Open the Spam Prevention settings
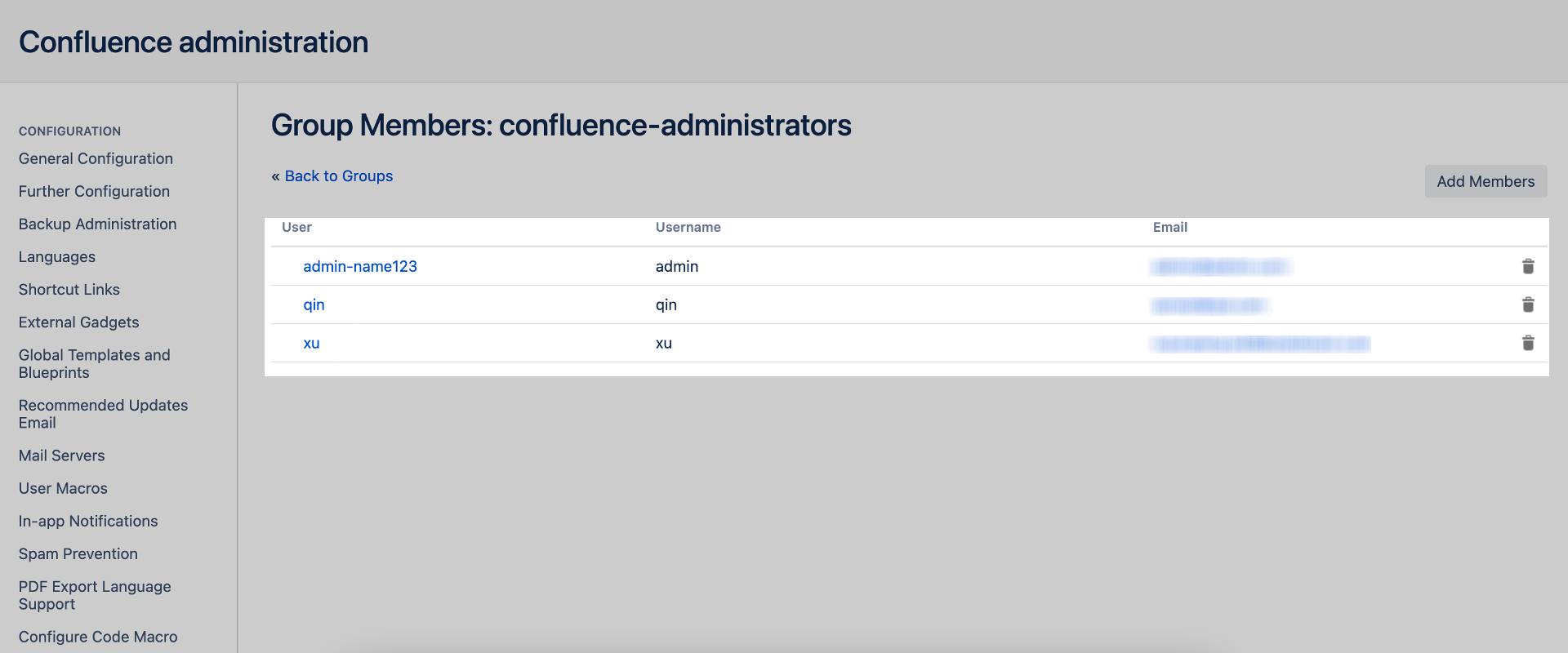The width and height of the screenshot is (1568, 653). tap(78, 553)
